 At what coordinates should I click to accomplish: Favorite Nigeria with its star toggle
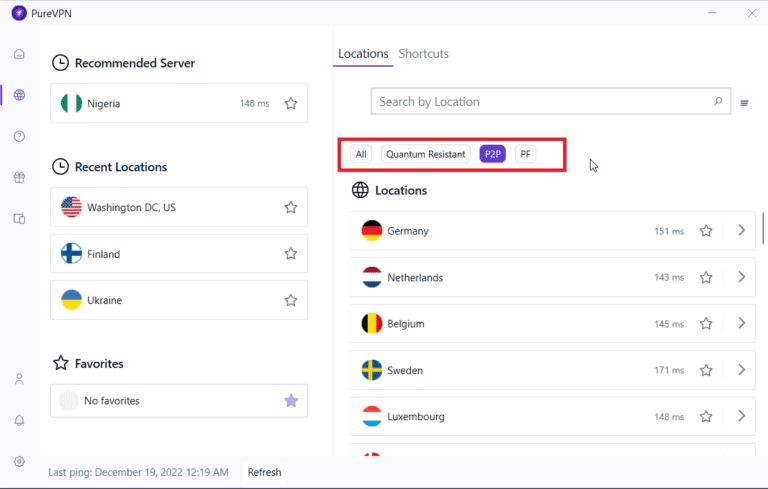click(x=291, y=103)
